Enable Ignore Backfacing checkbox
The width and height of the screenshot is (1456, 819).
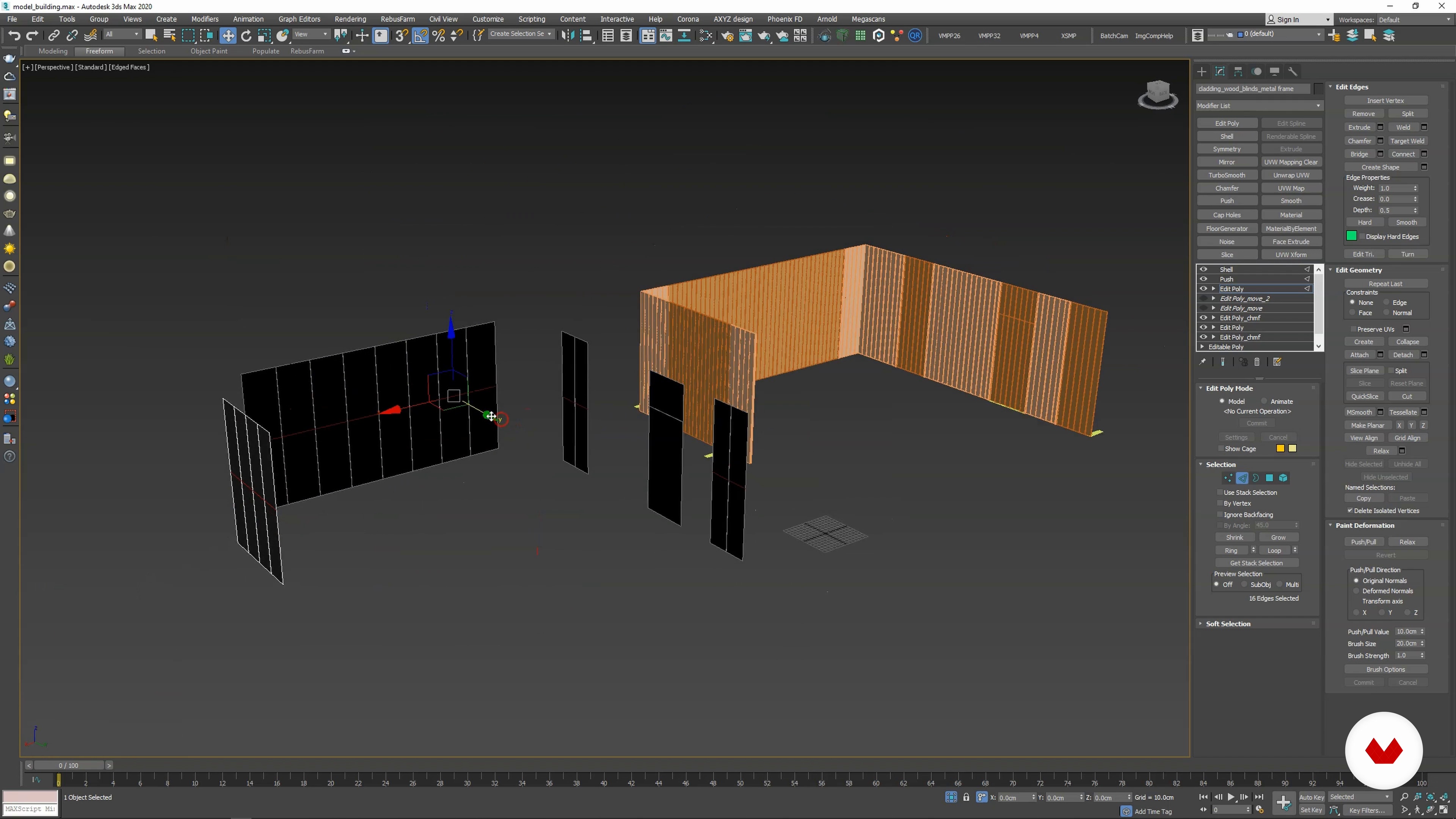coord(1220,515)
